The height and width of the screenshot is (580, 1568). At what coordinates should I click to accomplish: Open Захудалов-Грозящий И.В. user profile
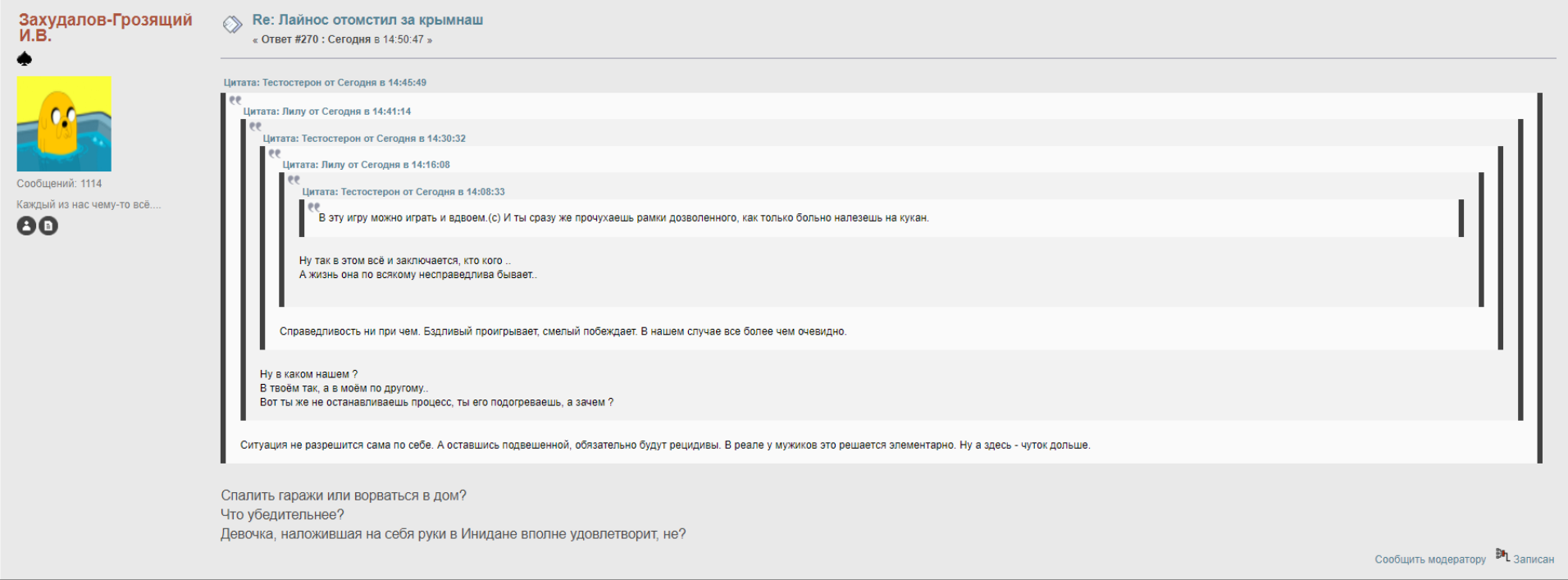(x=105, y=27)
